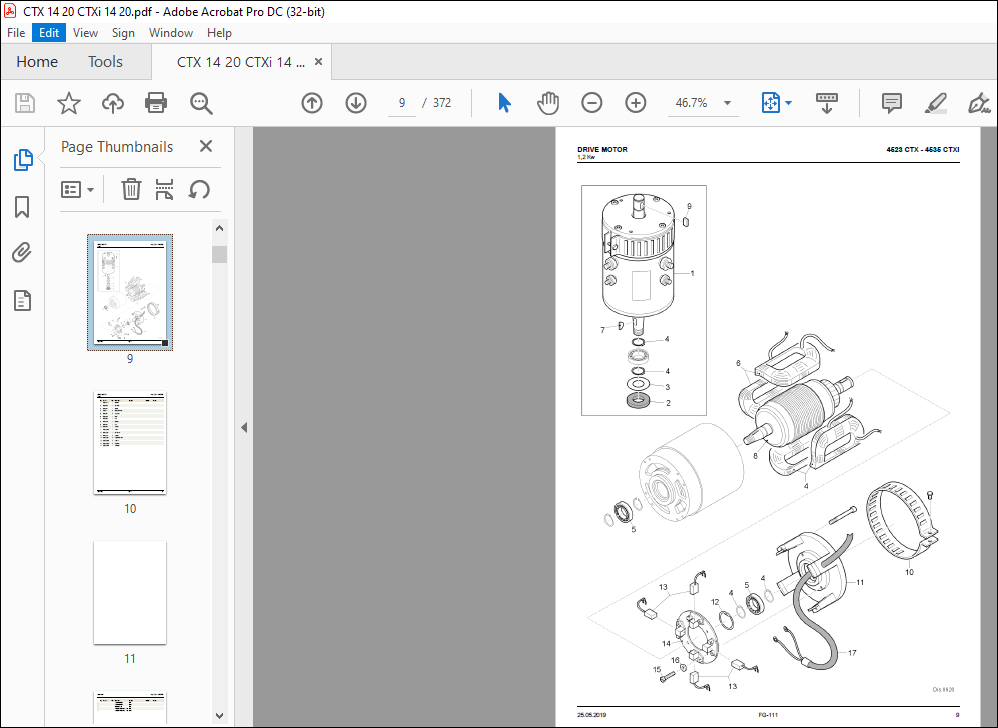
Task: Click thumbnails scrollbar up arrow
Action: point(220,228)
